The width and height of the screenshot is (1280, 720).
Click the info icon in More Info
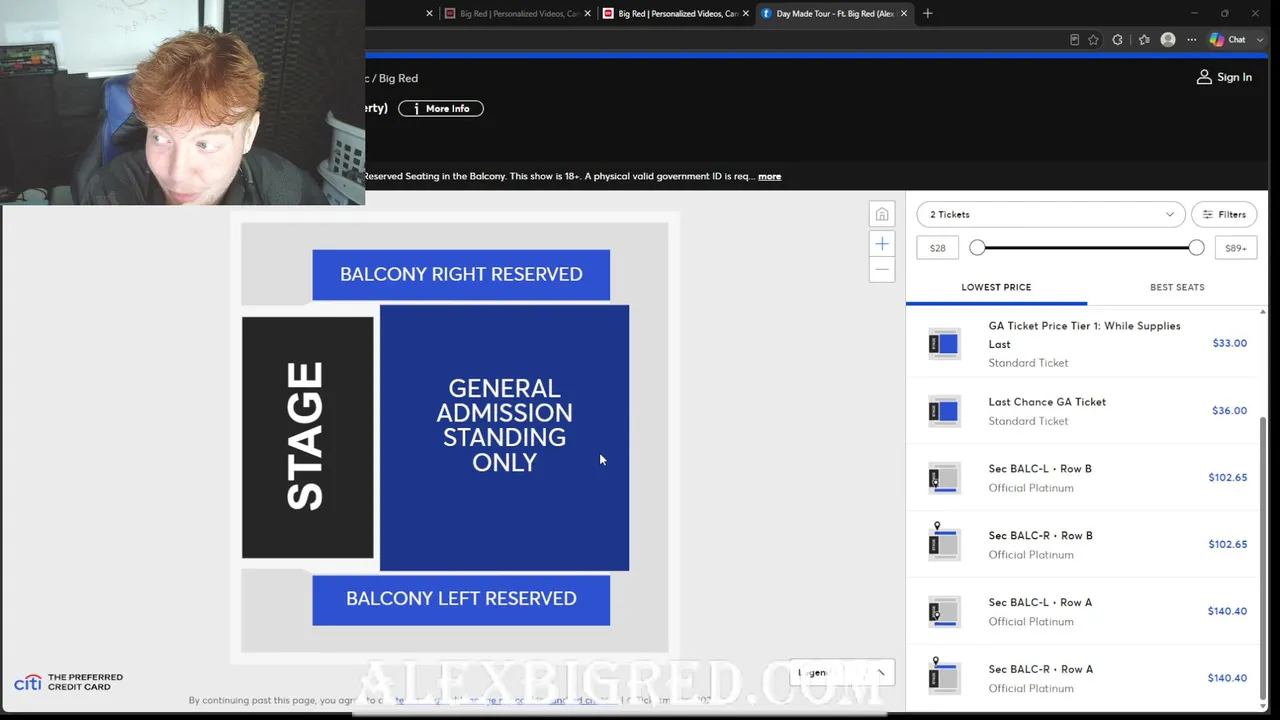pos(416,108)
